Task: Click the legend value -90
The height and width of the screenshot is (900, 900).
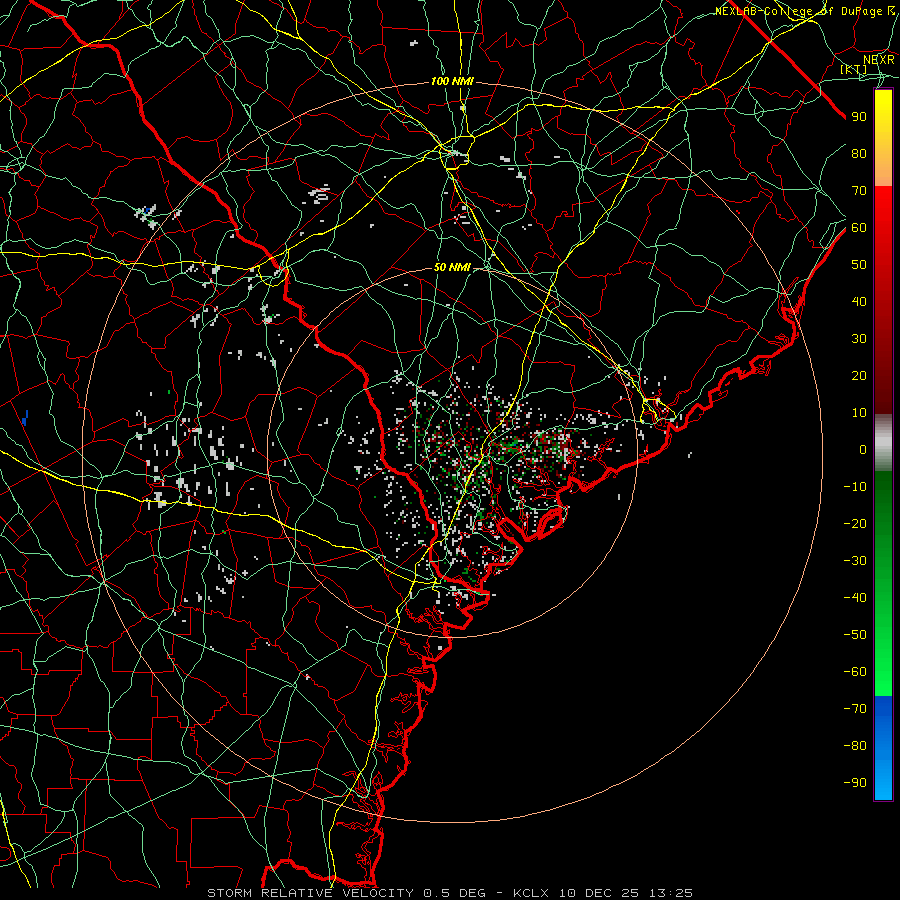Action: tap(855, 783)
